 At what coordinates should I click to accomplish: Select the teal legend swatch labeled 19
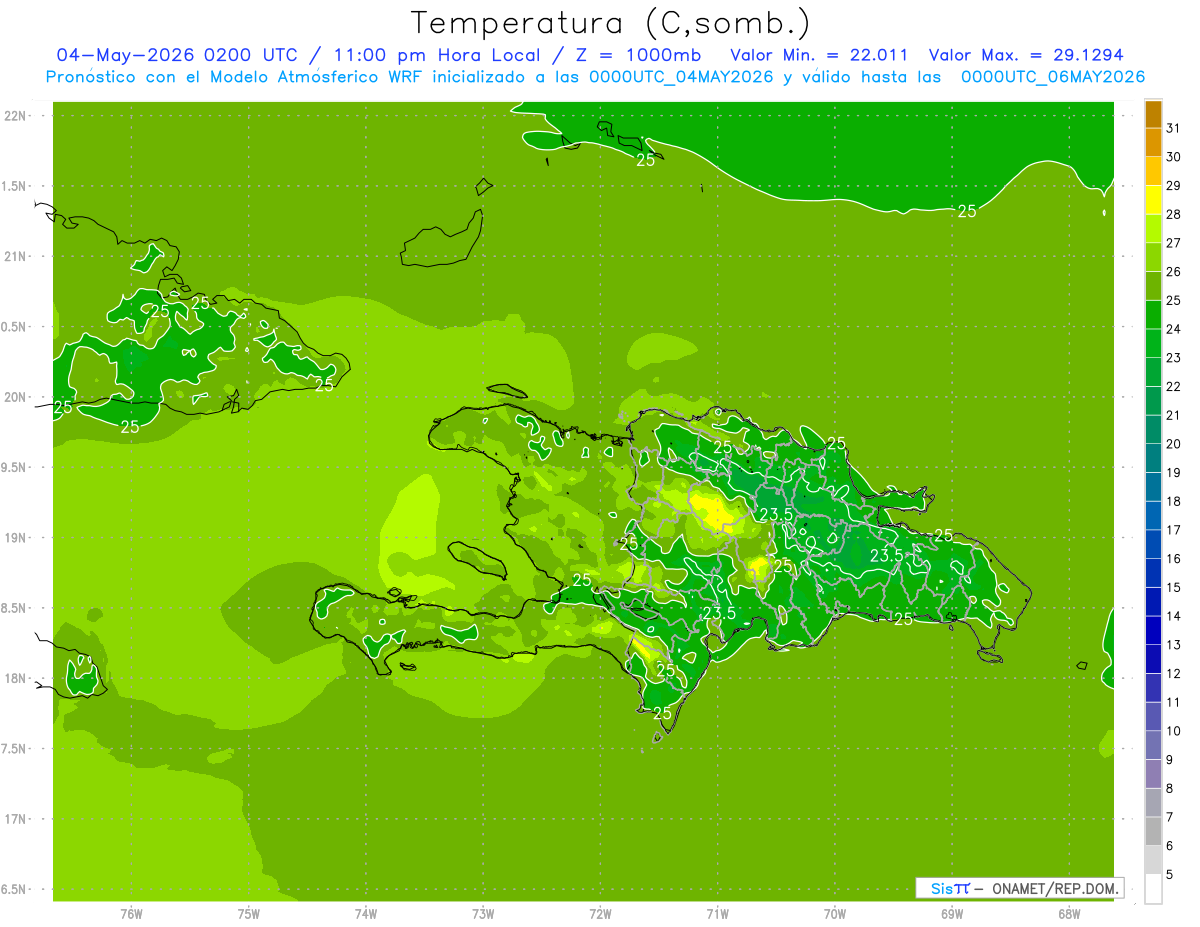1153,487
